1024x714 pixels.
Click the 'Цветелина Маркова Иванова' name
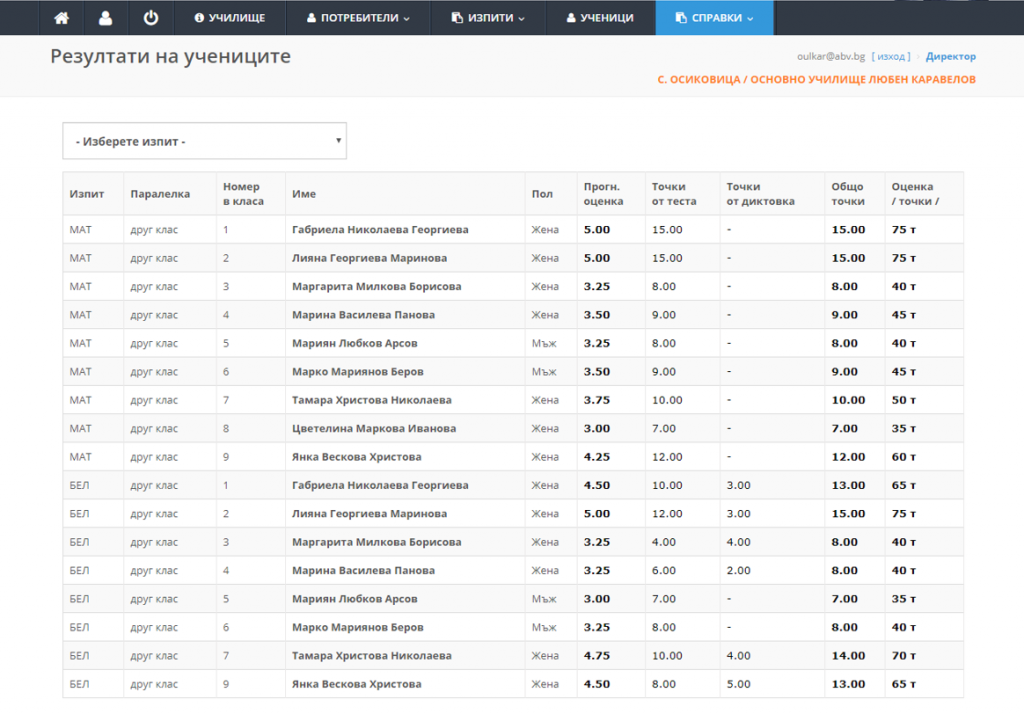[374, 429]
